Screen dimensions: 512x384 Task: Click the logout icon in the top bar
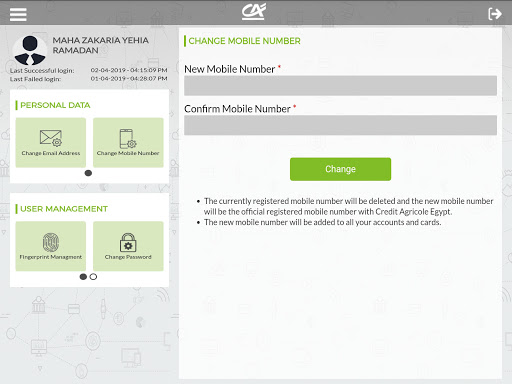(x=495, y=14)
